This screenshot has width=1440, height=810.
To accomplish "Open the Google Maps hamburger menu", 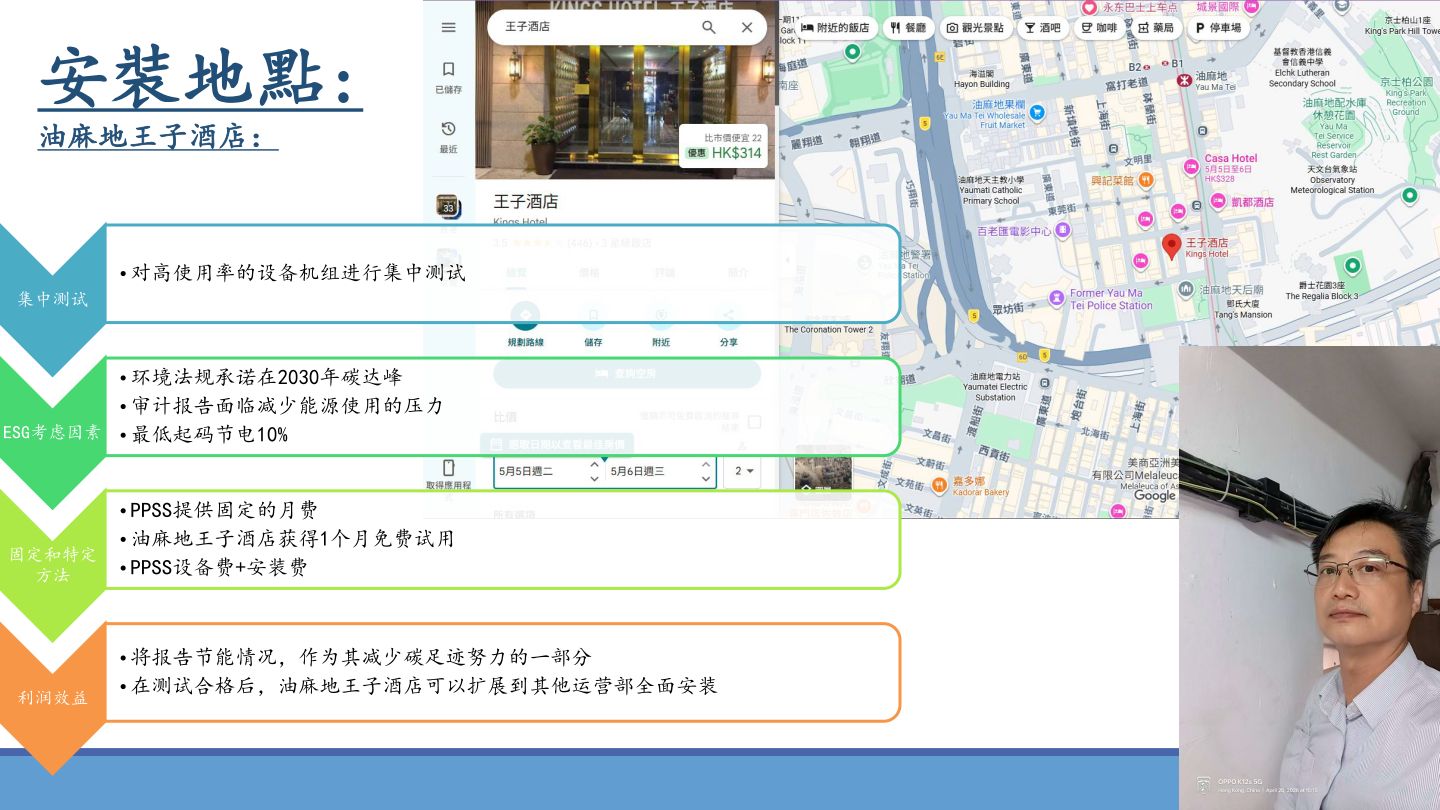I will 448,27.
